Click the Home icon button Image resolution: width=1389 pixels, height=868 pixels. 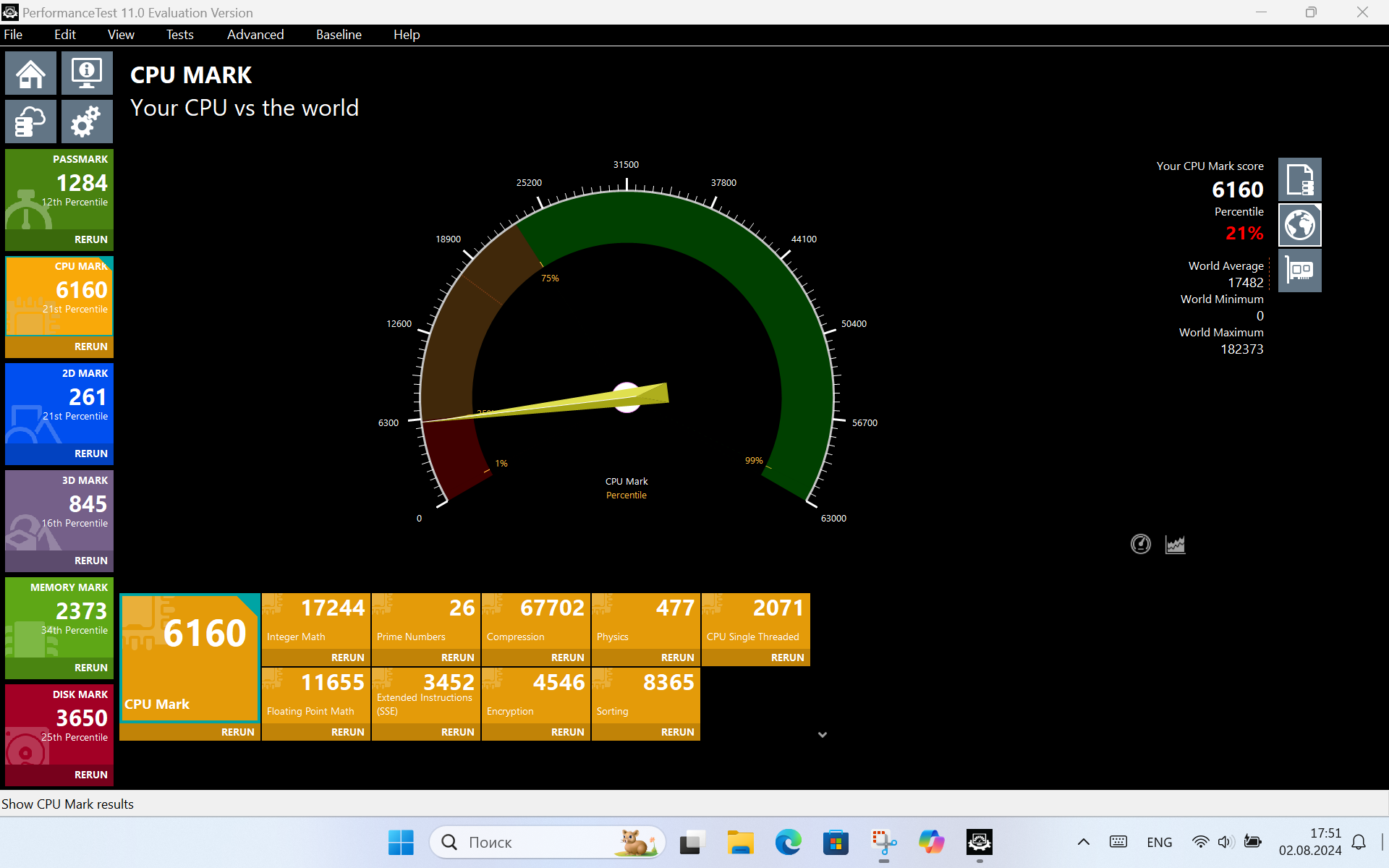click(x=30, y=73)
